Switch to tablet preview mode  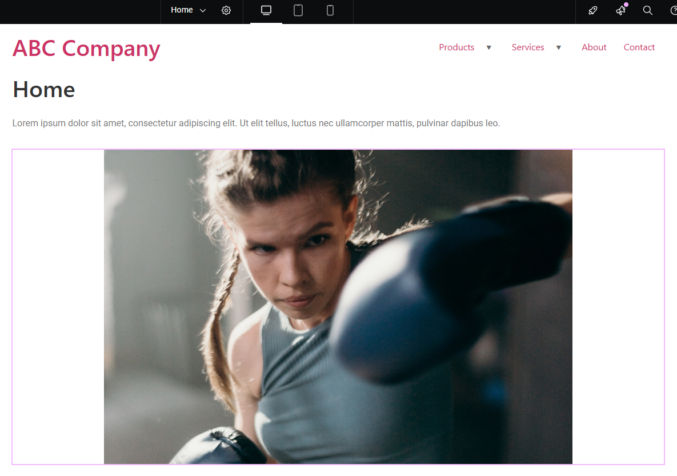pyautogui.click(x=298, y=10)
